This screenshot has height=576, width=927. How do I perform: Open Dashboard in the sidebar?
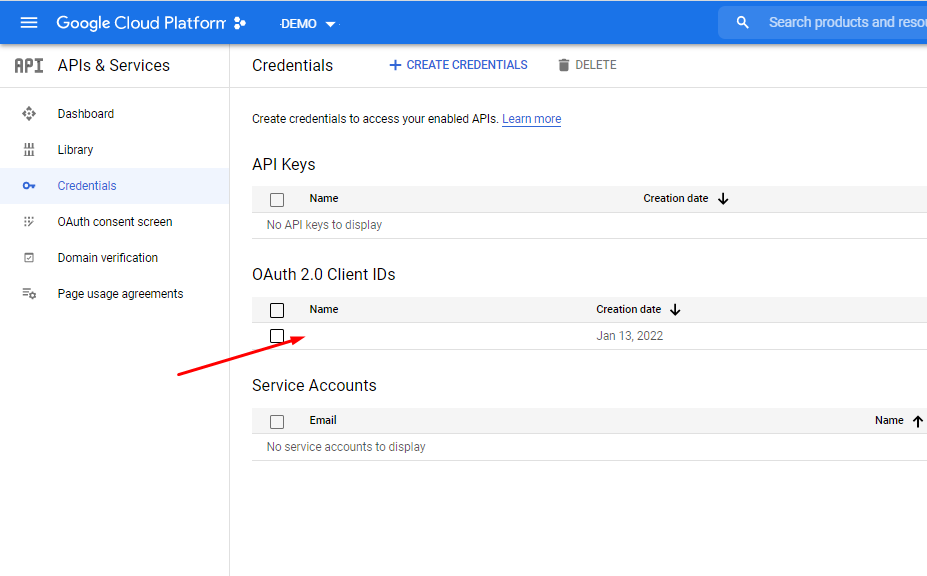[86, 114]
